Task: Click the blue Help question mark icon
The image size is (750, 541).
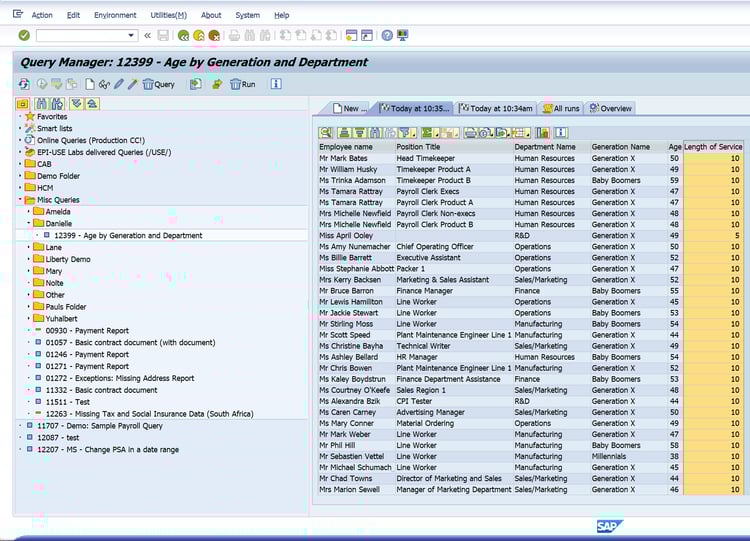Action: 387,35
